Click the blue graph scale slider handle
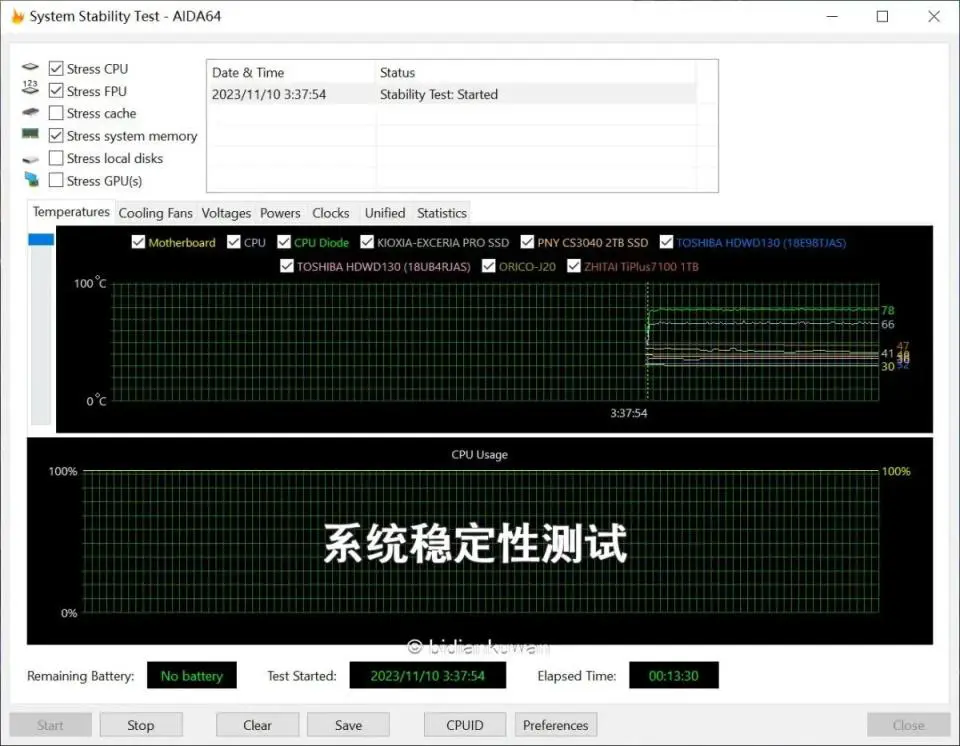960x746 pixels. coord(41,239)
